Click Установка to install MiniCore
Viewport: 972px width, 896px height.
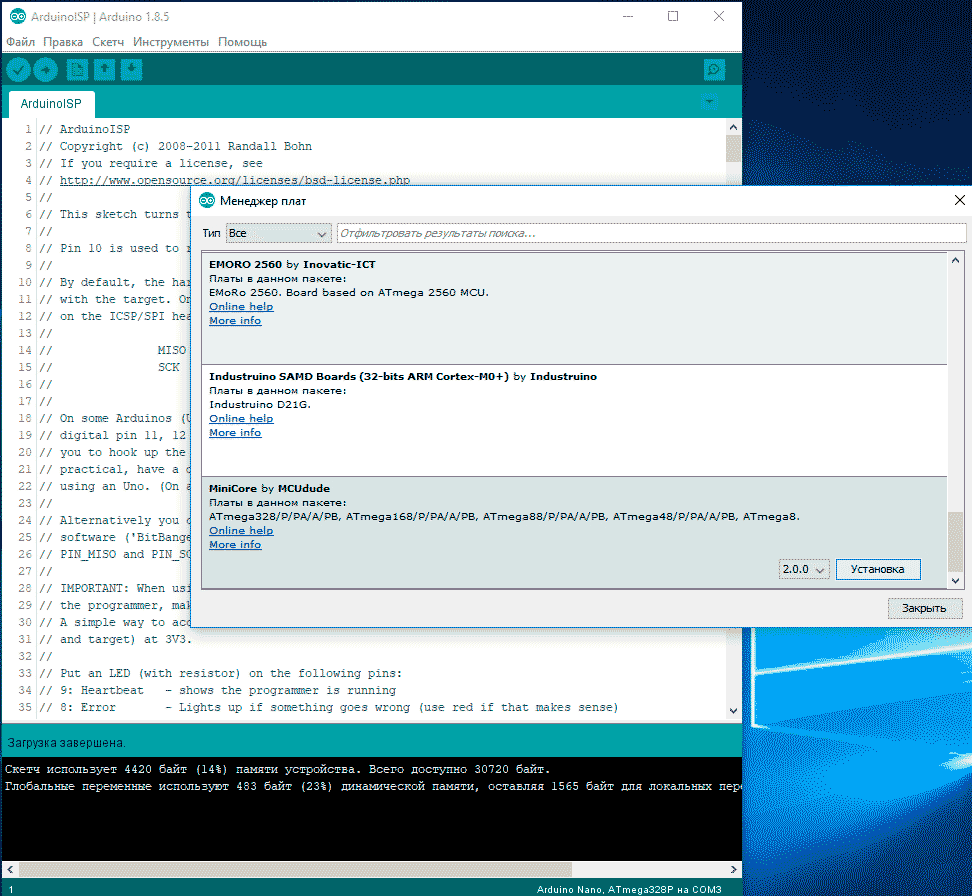pyautogui.click(x=877, y=569)
